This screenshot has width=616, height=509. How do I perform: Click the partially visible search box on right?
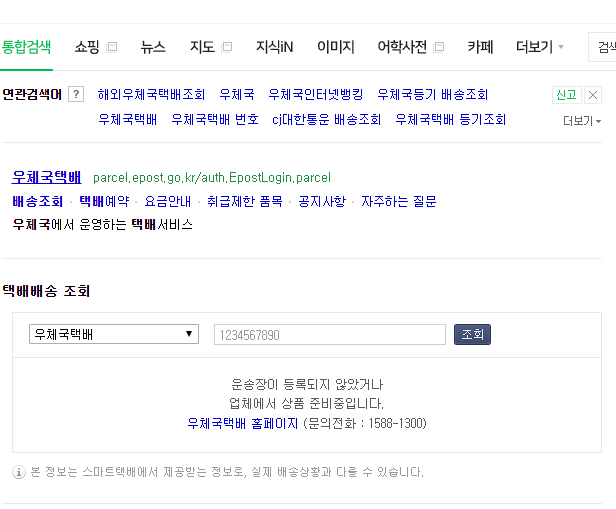pos(602,47)
